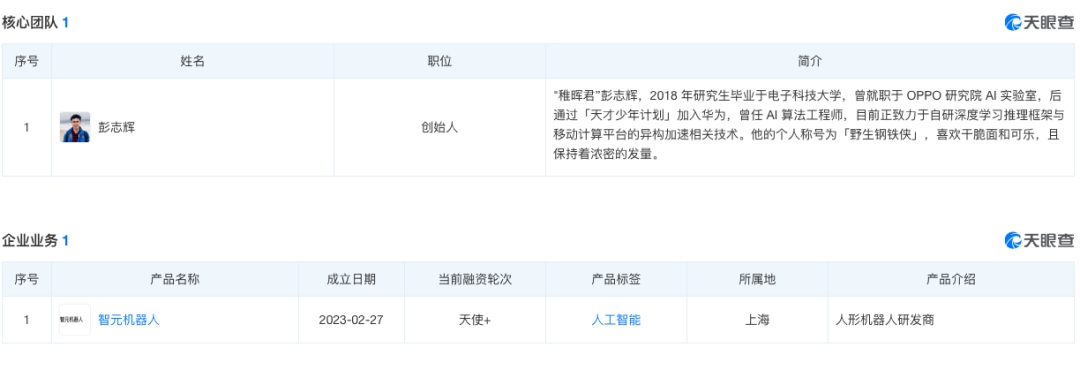Click the 成立日期 column header
This screenshot has width=1080, height=385.
tap(351, 279)
